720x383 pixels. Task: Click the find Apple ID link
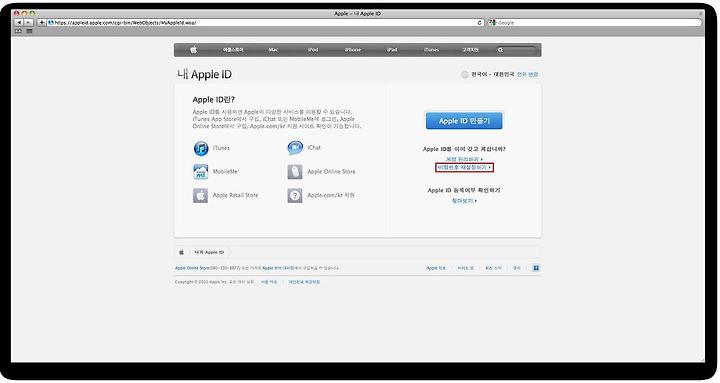[464, 201]
